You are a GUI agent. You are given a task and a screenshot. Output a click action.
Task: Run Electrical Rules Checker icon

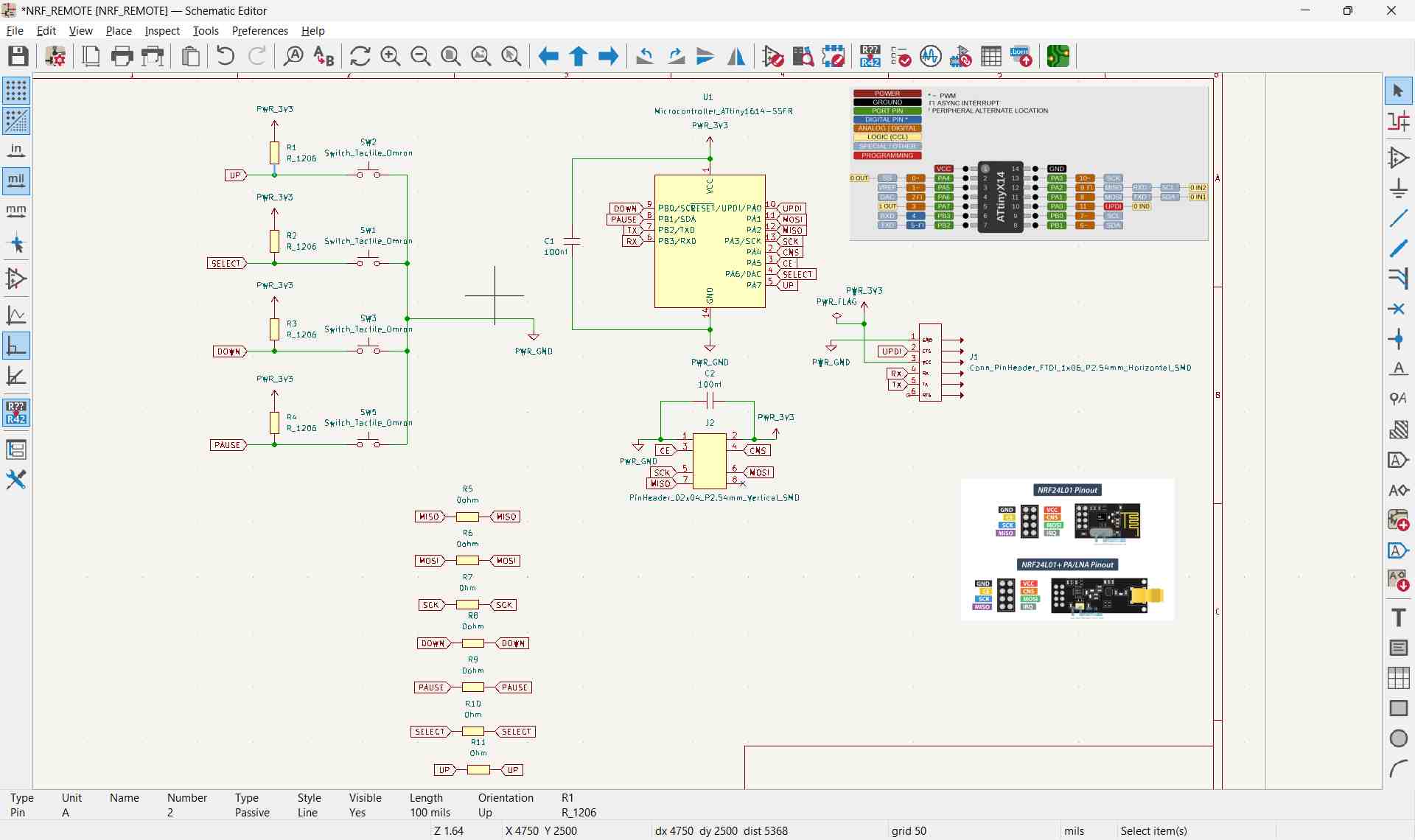tap(901, 56)
